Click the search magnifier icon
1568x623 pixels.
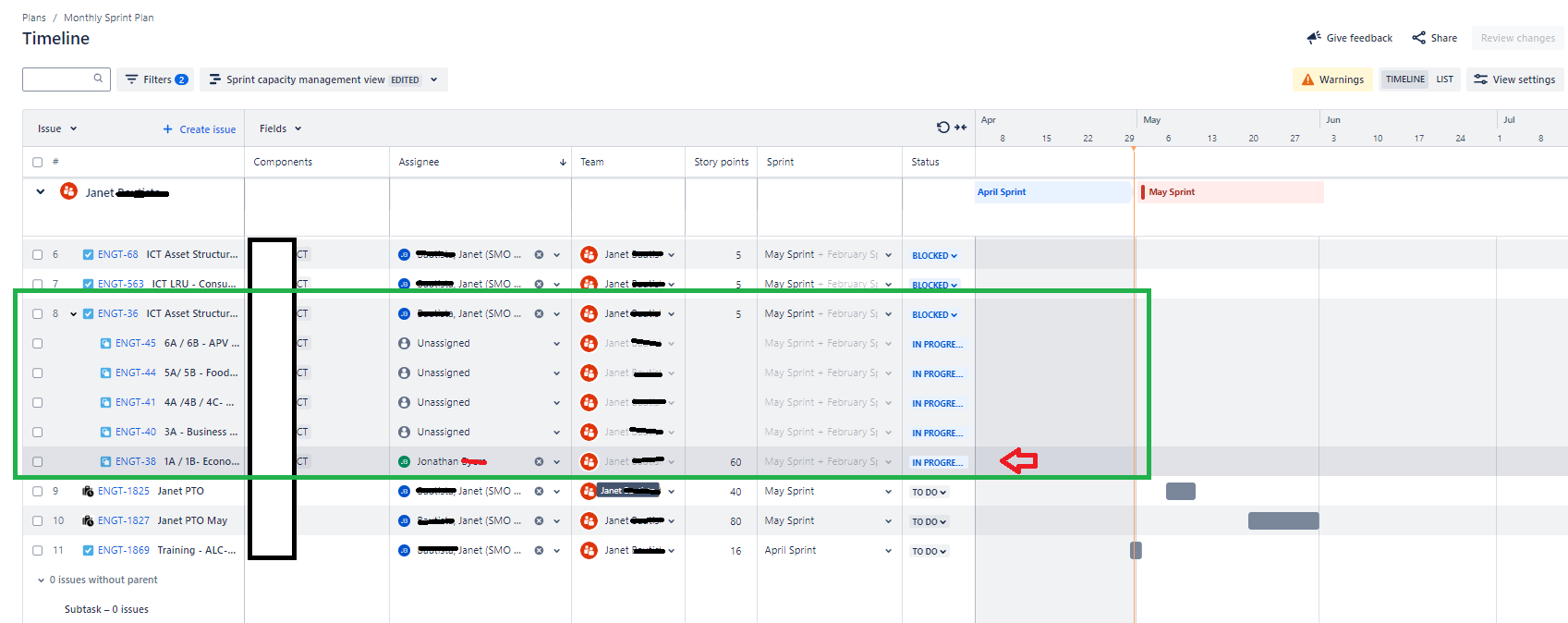point(98,79)
